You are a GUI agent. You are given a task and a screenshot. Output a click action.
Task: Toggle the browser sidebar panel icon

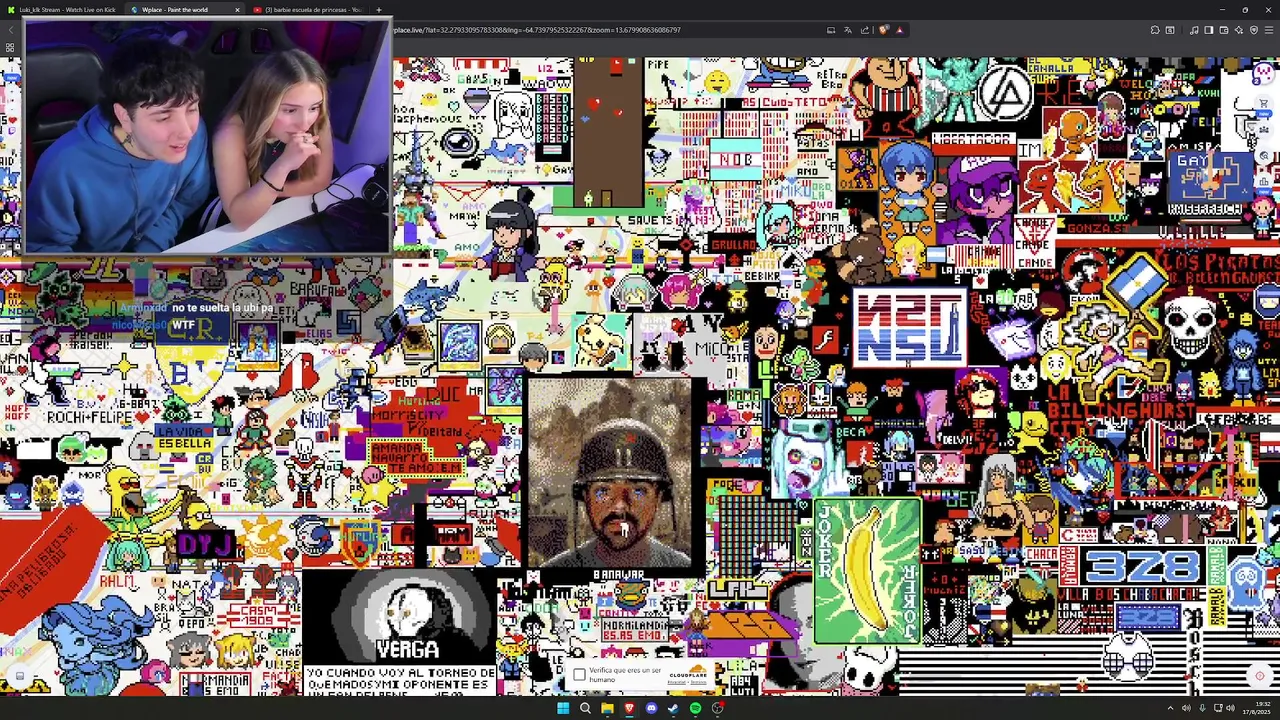click(1209, 30)
